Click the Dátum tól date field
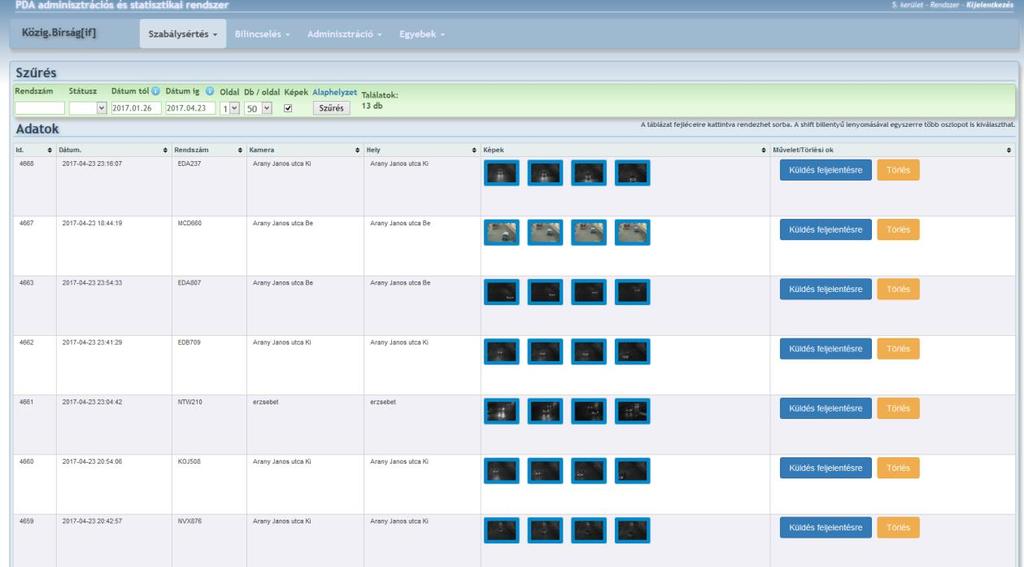 [136, 108]
